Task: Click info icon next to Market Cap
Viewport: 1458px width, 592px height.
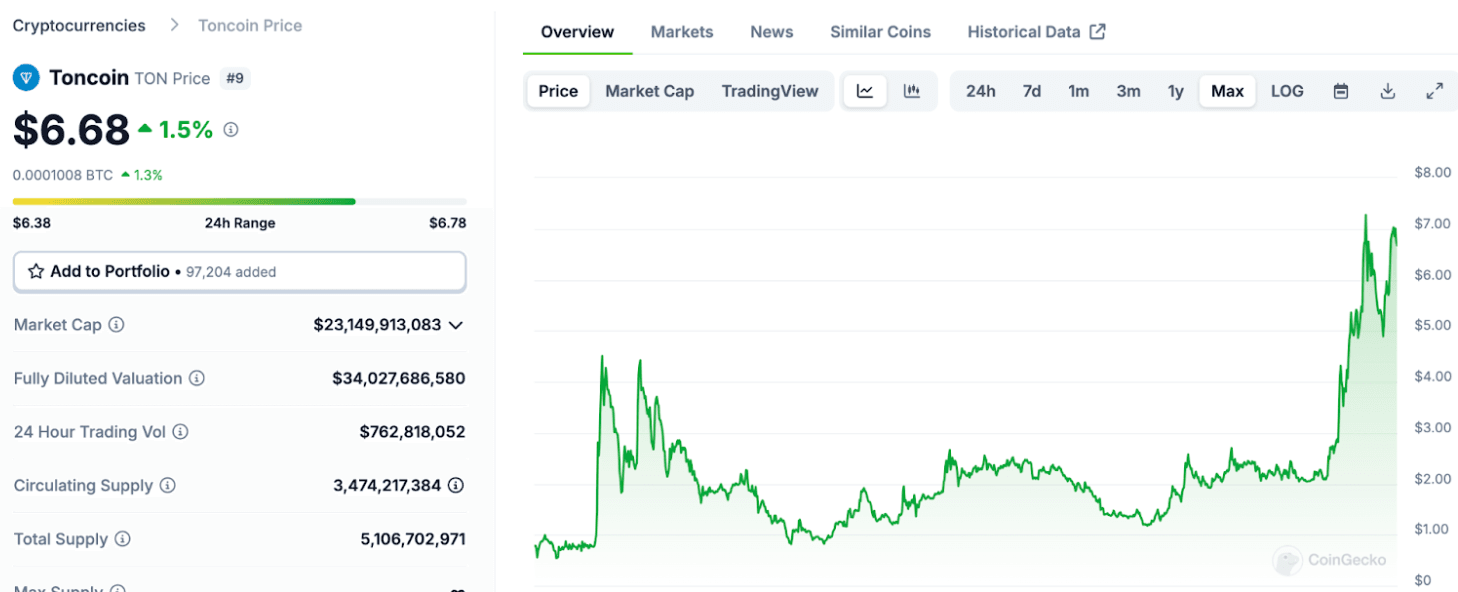Action: (x=116, y=325)
